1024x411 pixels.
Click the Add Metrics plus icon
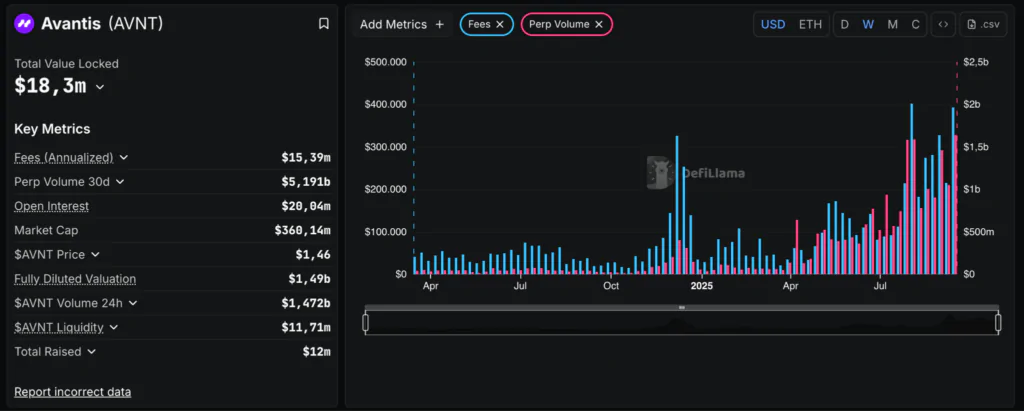coord(440,24)
